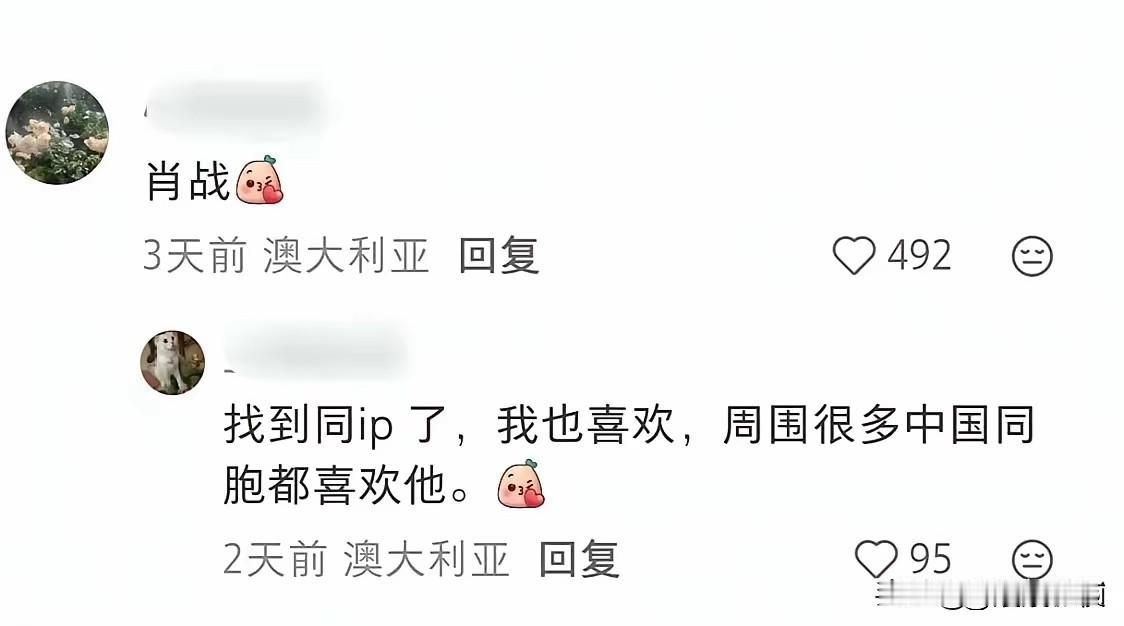Reply to the 肖战 comment via 回复

coord(499,255)
